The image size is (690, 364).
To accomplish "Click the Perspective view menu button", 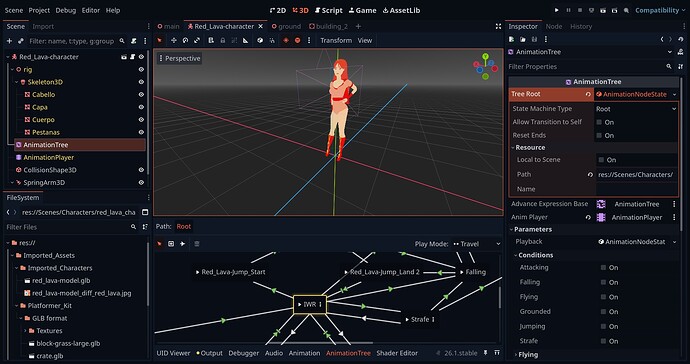I will pos(180,59).
